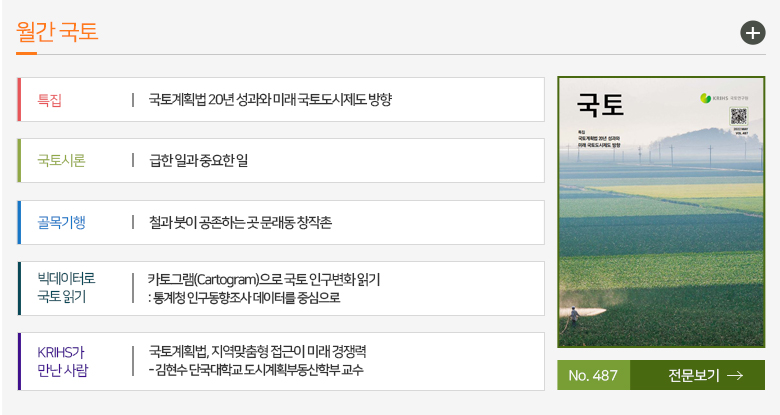This screenshot has width=780, height=415.
Task: Open the 지역맞춤형 접근이 미래 경쟁력 interview article
Action: [257, 352]
